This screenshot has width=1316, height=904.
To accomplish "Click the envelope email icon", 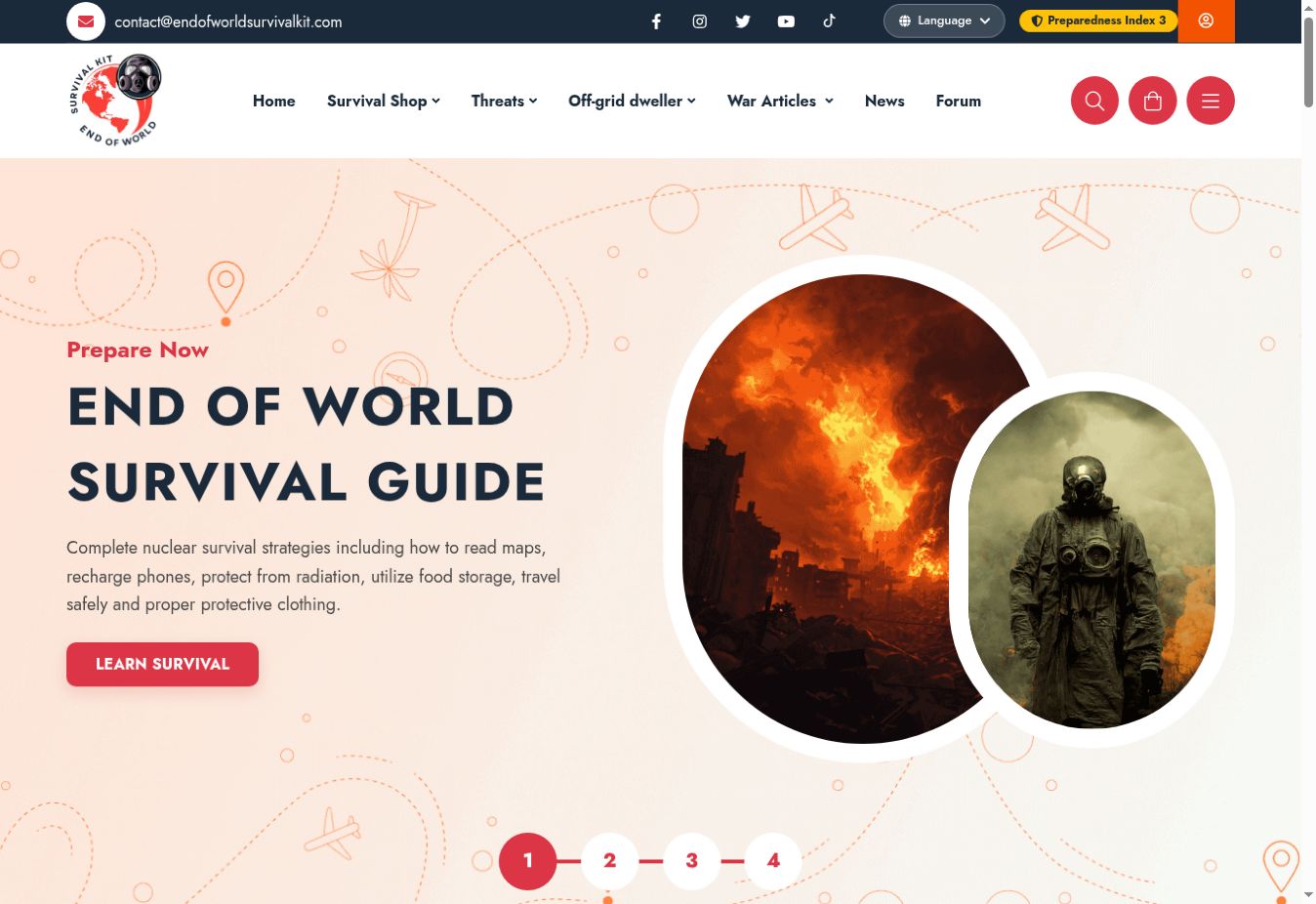I will coord(86,21).
